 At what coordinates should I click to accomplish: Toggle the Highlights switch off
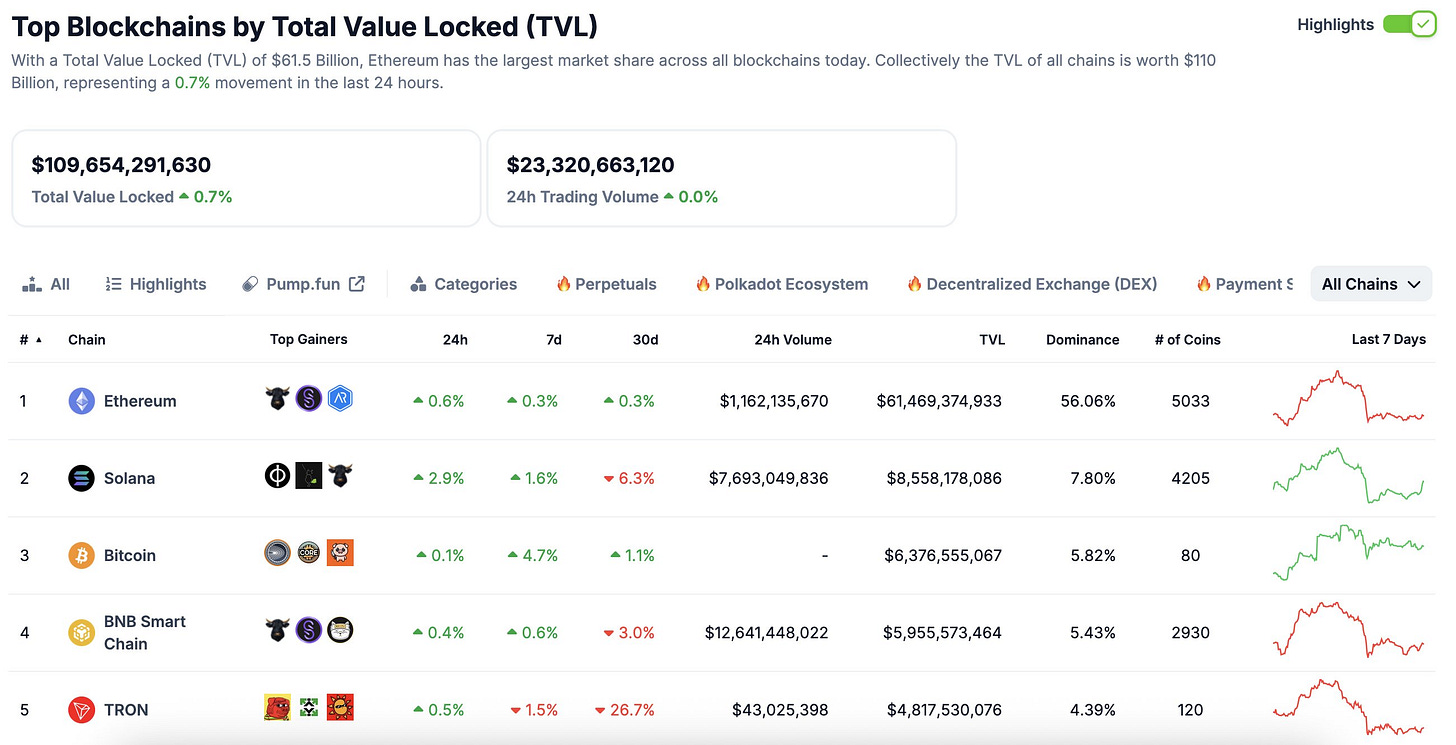(x=1409, y=24)
